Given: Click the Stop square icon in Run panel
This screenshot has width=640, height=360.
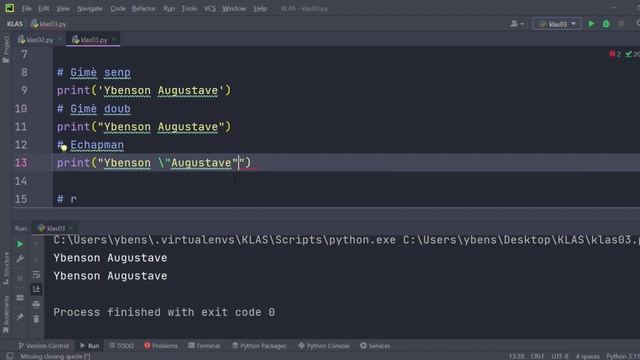Looking at the screenshot, I should coord(20,279).
